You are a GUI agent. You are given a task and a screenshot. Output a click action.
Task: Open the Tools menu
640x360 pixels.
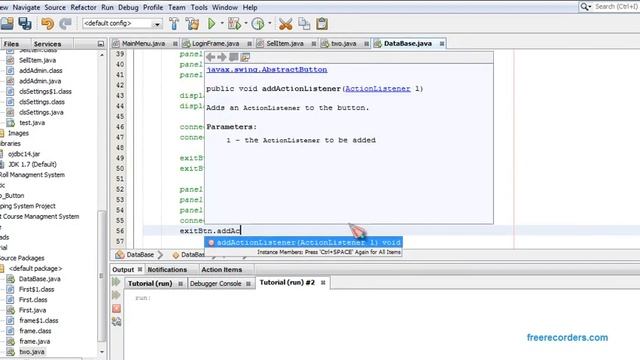199,7
